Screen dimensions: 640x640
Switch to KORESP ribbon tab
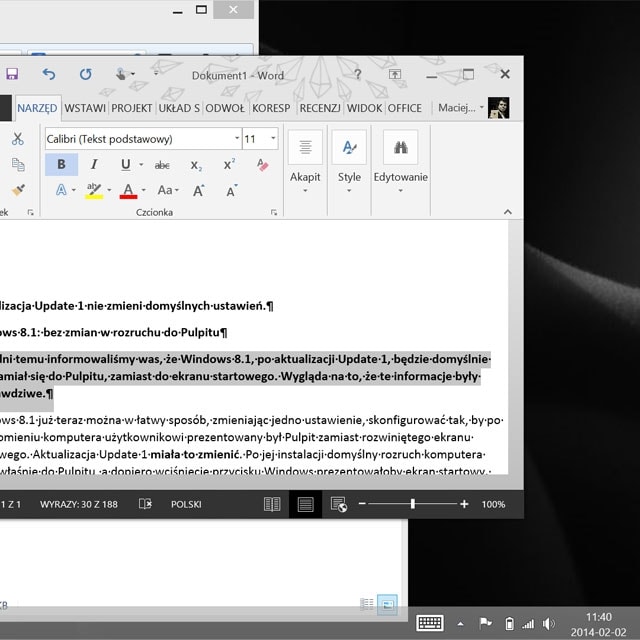tap(271, 108)
